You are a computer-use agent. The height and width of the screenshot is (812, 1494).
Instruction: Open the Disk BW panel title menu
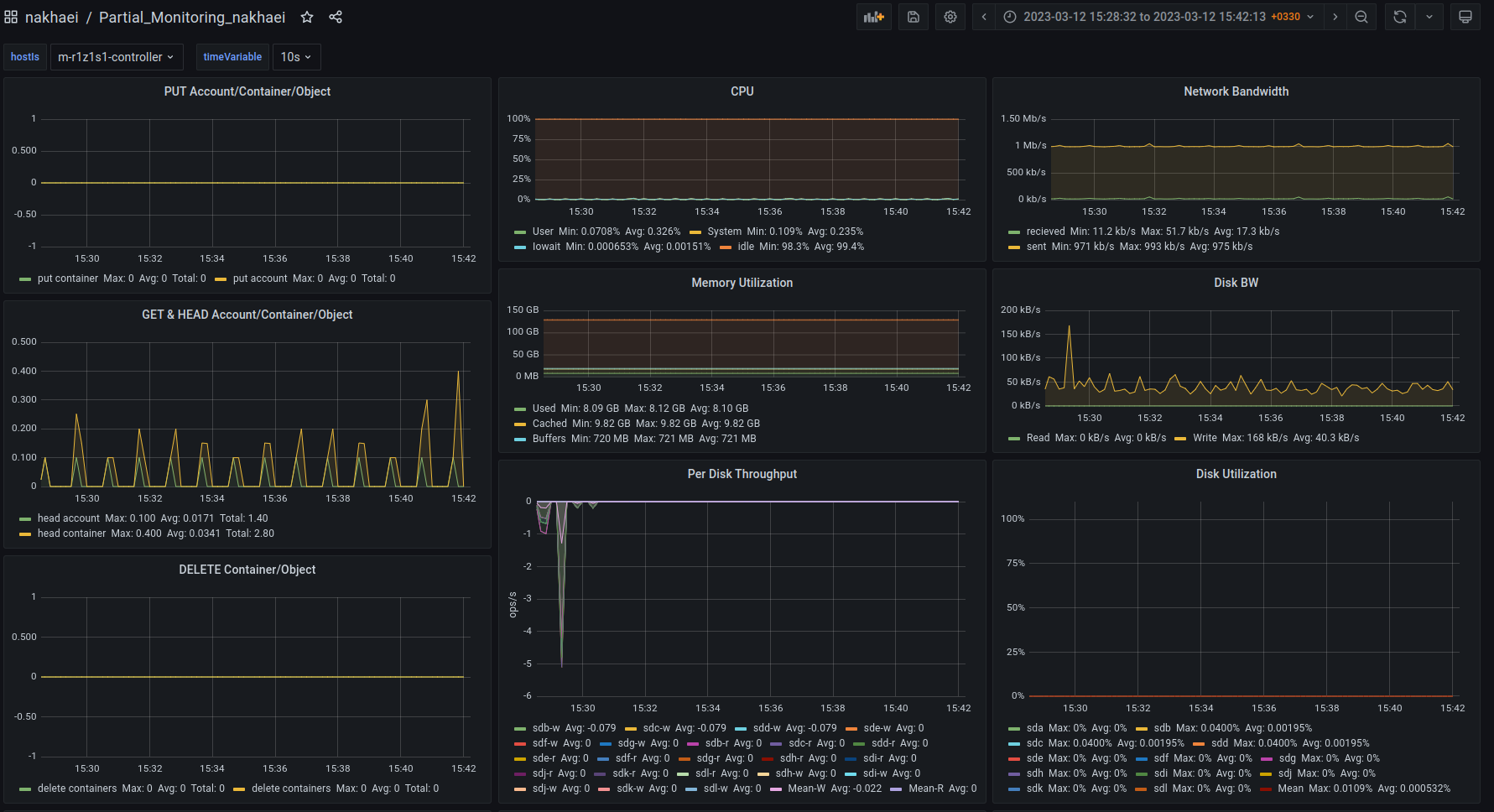click(1236, 283)
